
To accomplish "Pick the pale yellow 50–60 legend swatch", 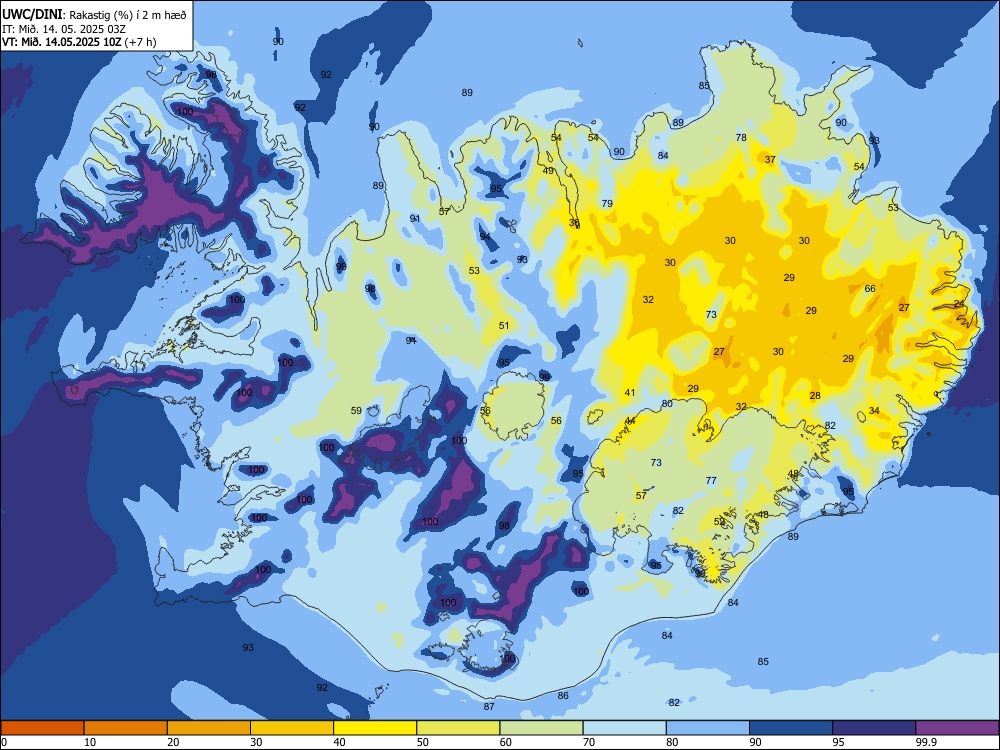I will tap(459, 728).
